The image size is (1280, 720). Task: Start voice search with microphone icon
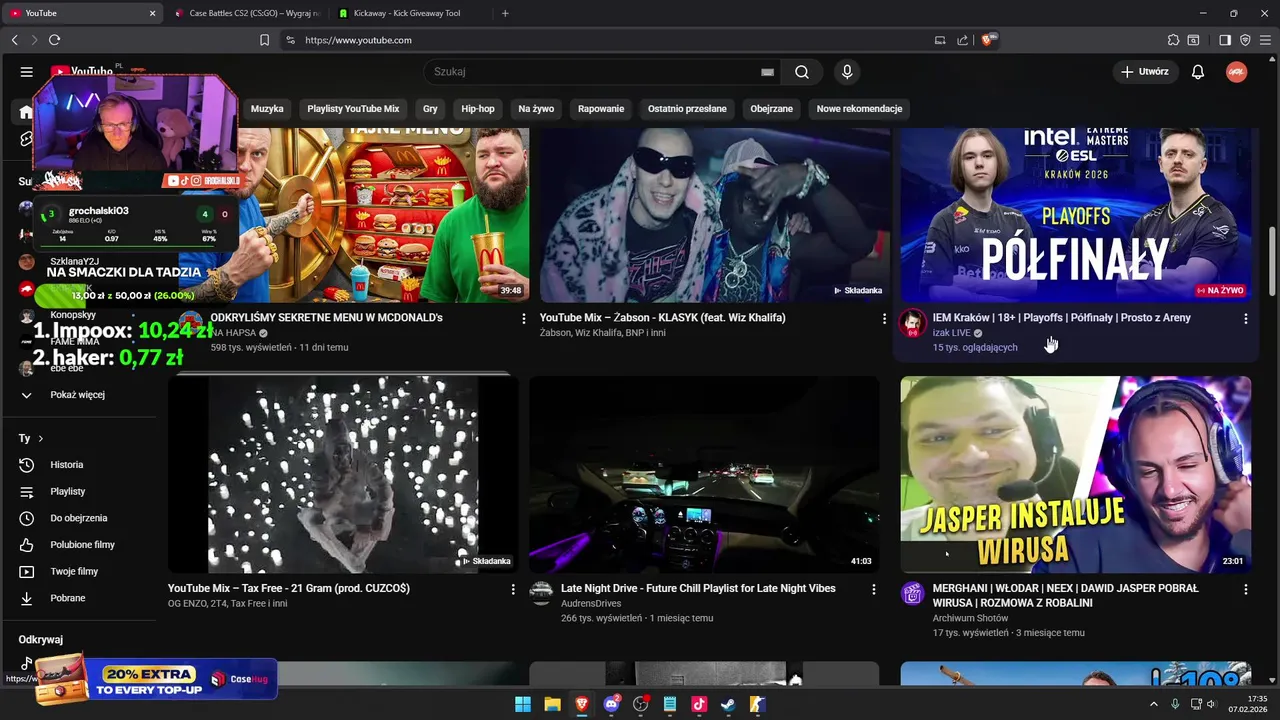tap(847, 72)
